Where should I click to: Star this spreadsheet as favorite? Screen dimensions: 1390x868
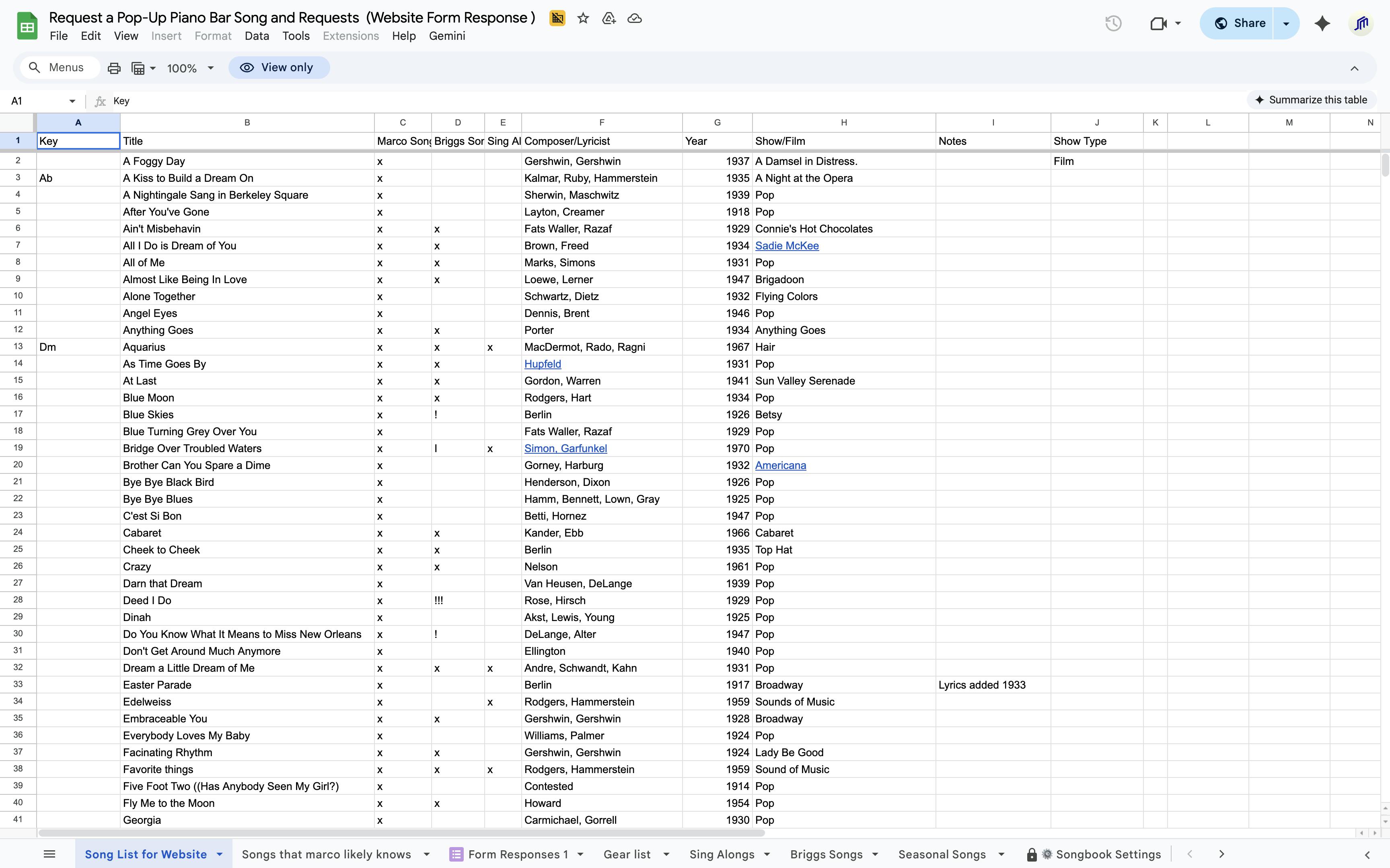[x=583, y=18]
